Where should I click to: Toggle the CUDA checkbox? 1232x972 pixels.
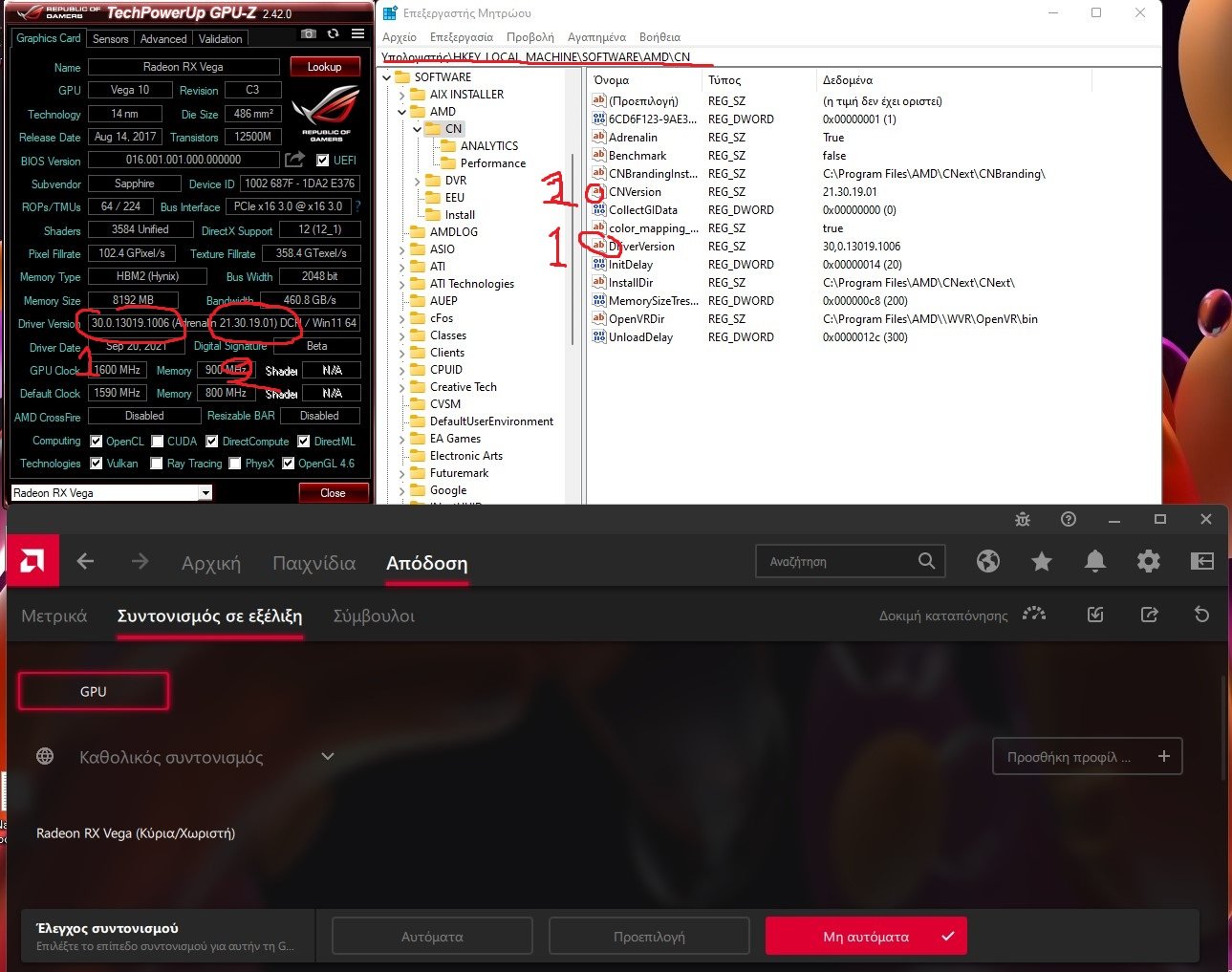[157, 442]
